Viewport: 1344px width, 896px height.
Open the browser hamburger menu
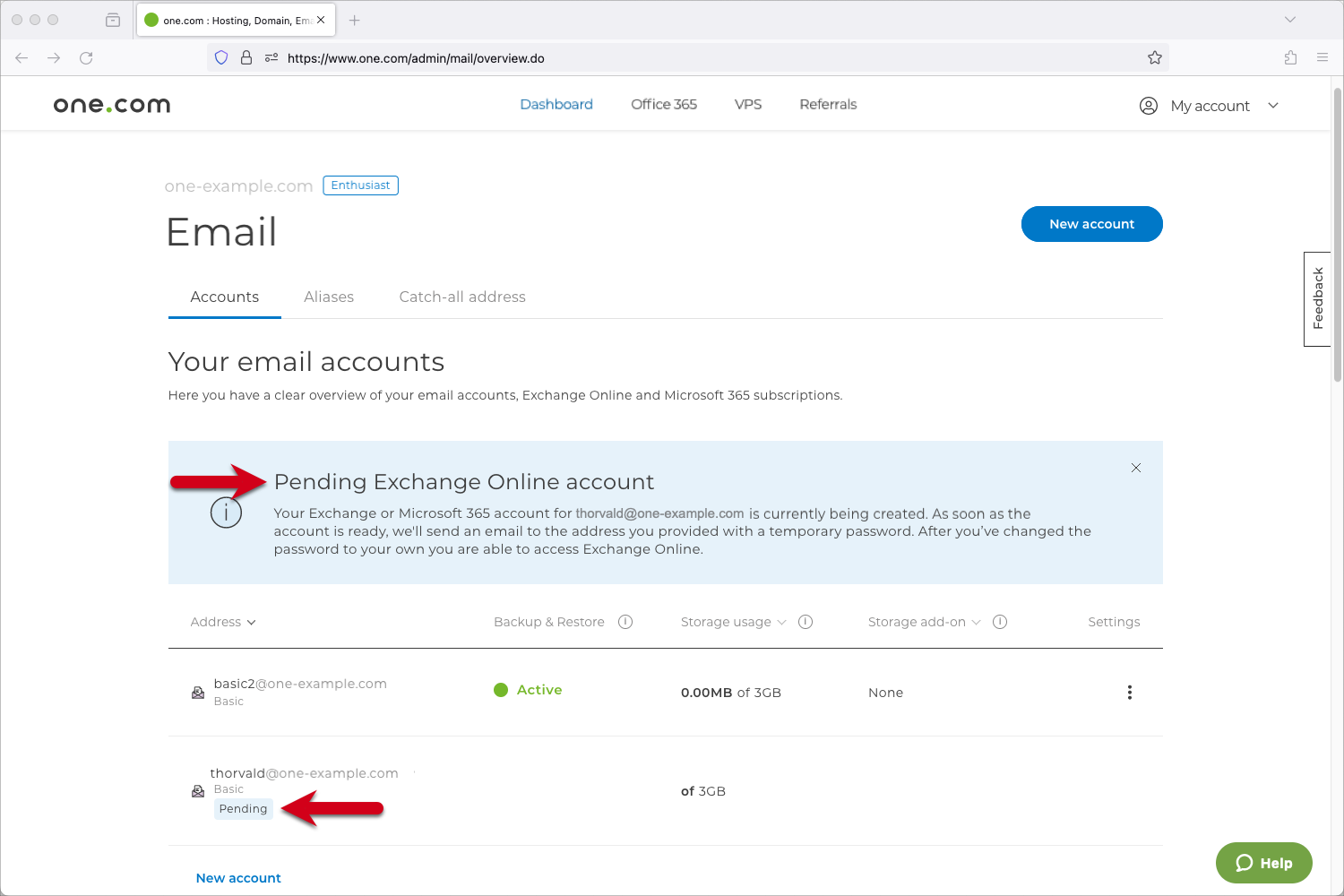coord(1322,58)
